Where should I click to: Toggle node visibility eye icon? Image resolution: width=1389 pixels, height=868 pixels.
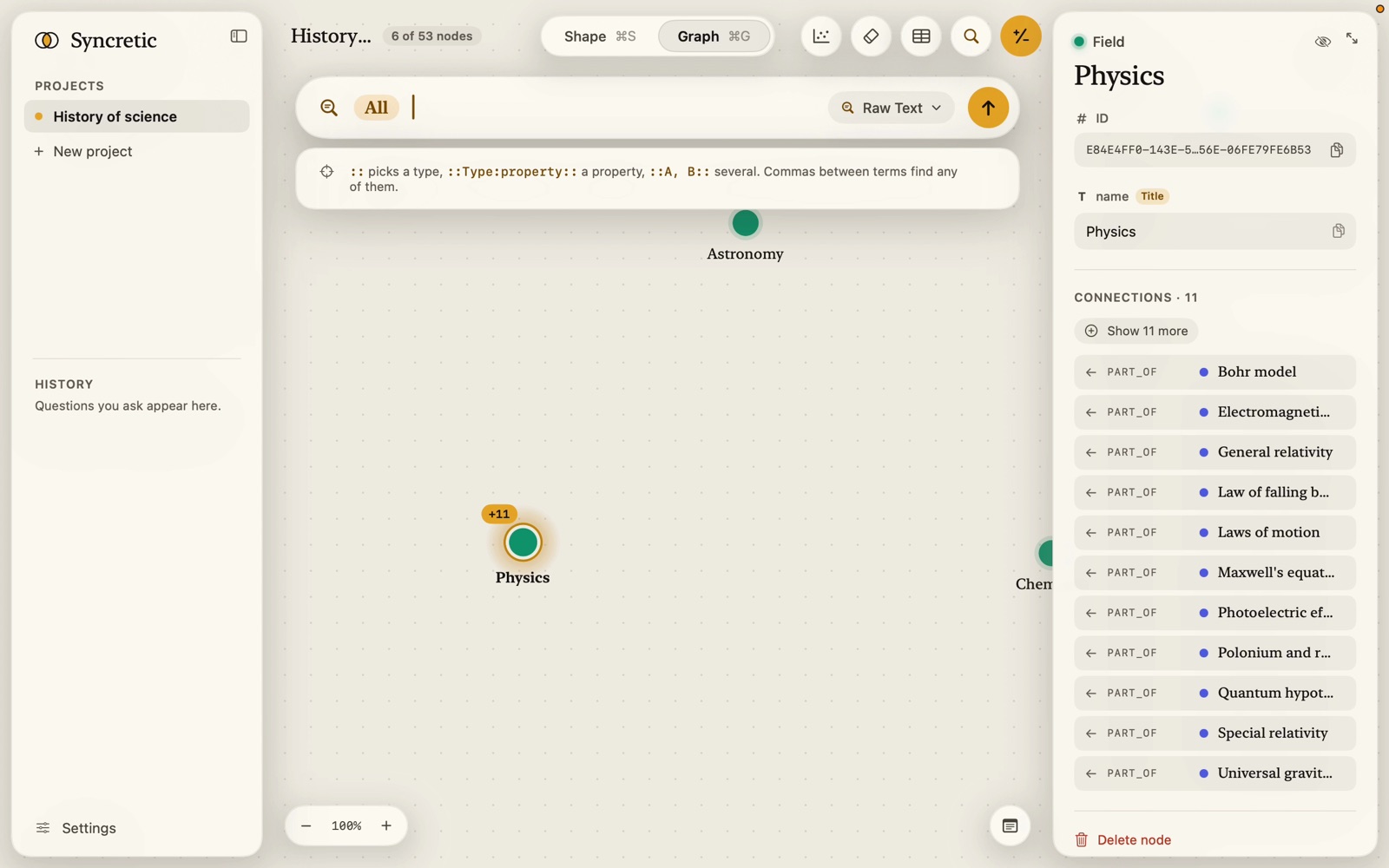(x=1322, y=41)
